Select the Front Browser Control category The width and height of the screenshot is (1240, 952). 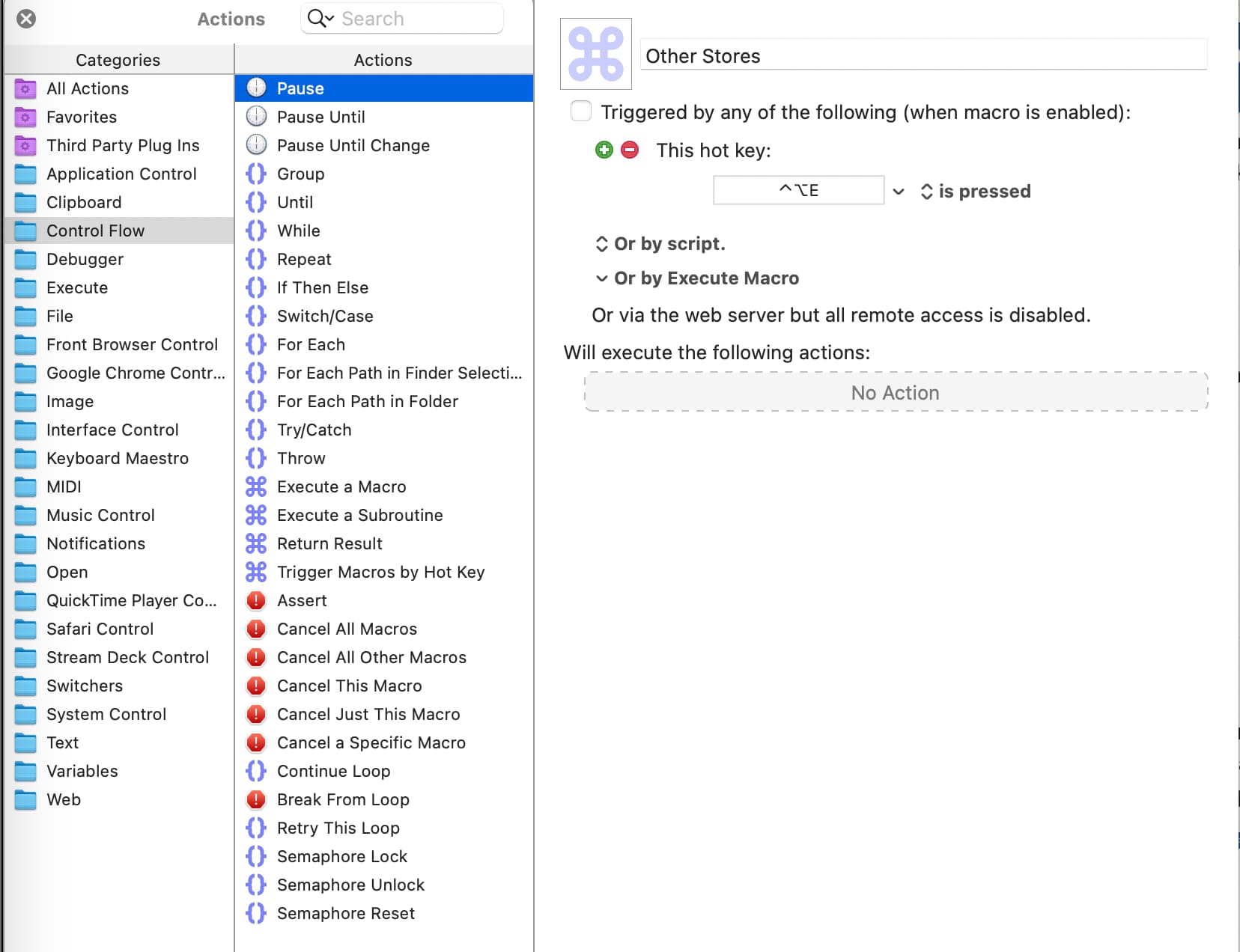click(x=119, y=344)
